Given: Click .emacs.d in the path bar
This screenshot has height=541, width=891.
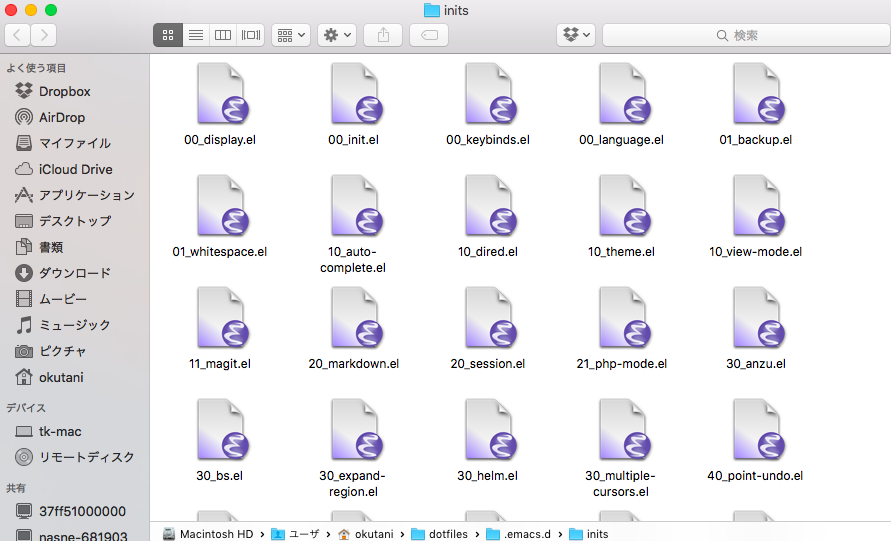Looking at the screenshot, I should [x=518, y=534].
